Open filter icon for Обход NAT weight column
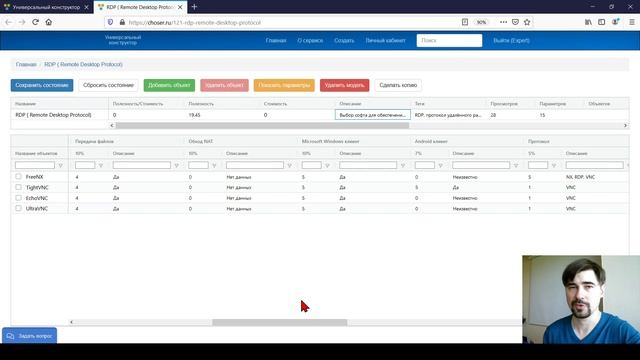Image resolution: width=640 pixels, height=360 pixels. tap(214, 165)
